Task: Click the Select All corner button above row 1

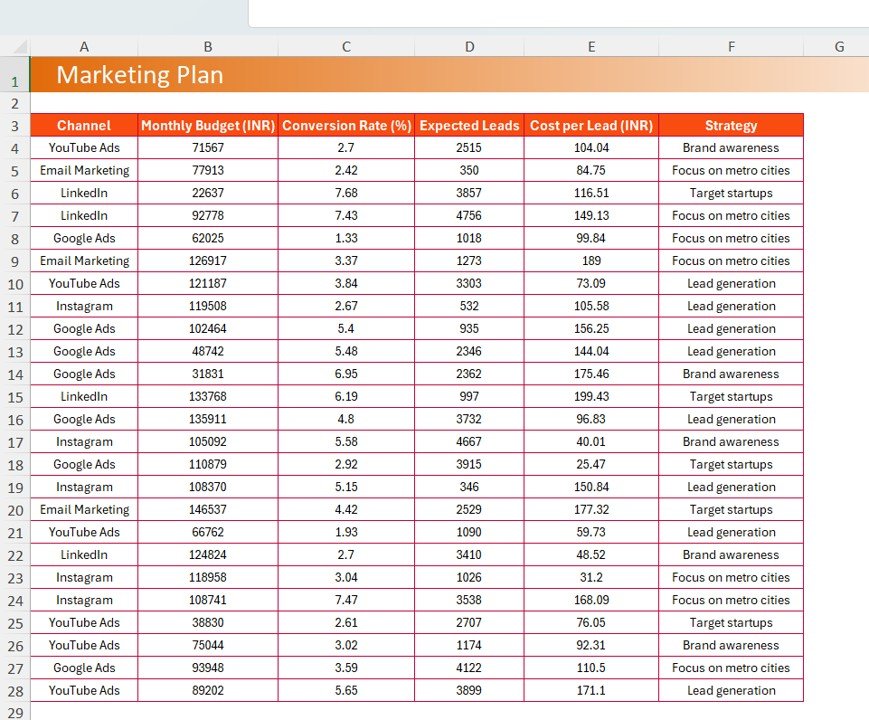Action: 14,46
